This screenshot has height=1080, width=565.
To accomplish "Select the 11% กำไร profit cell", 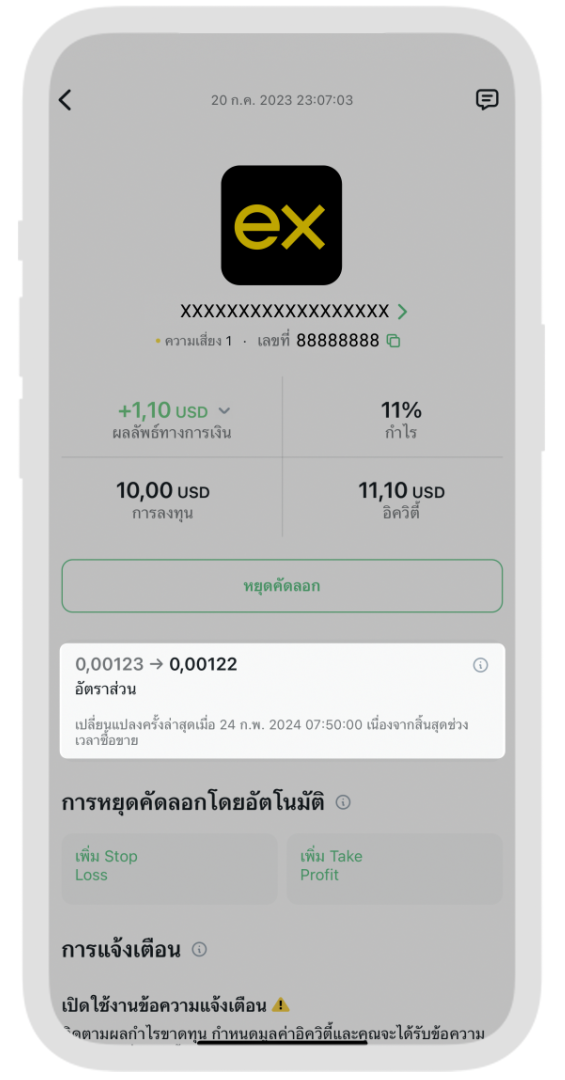I will [x=401, y=421].
